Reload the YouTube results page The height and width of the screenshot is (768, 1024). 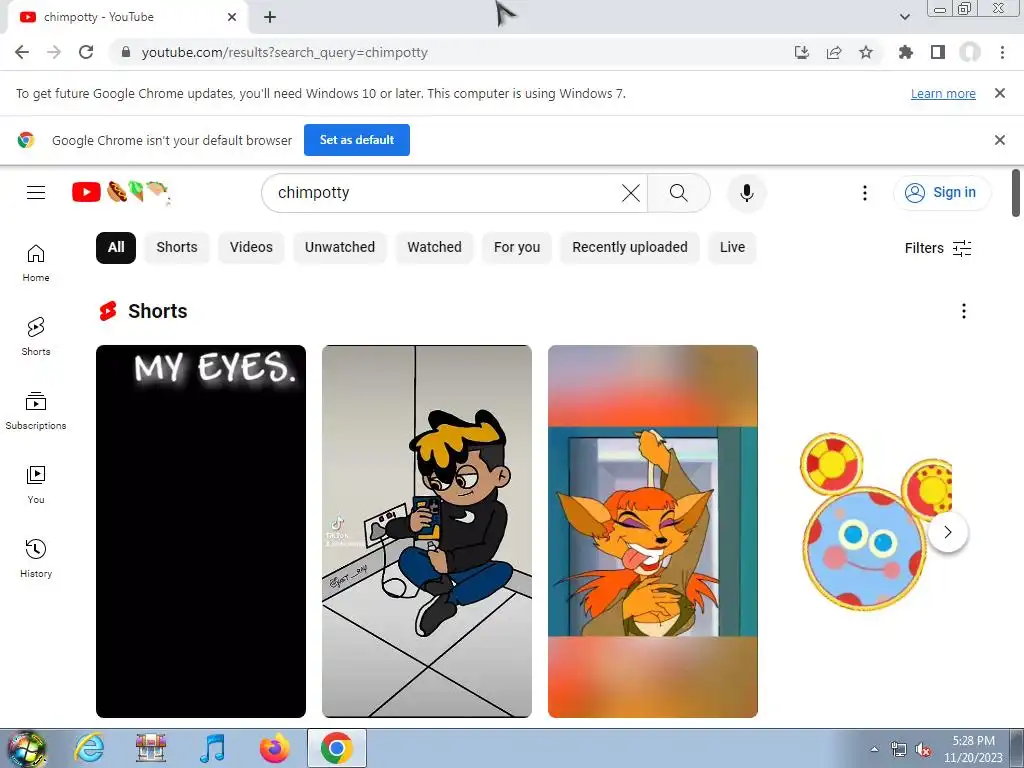(x=86, y=52)
